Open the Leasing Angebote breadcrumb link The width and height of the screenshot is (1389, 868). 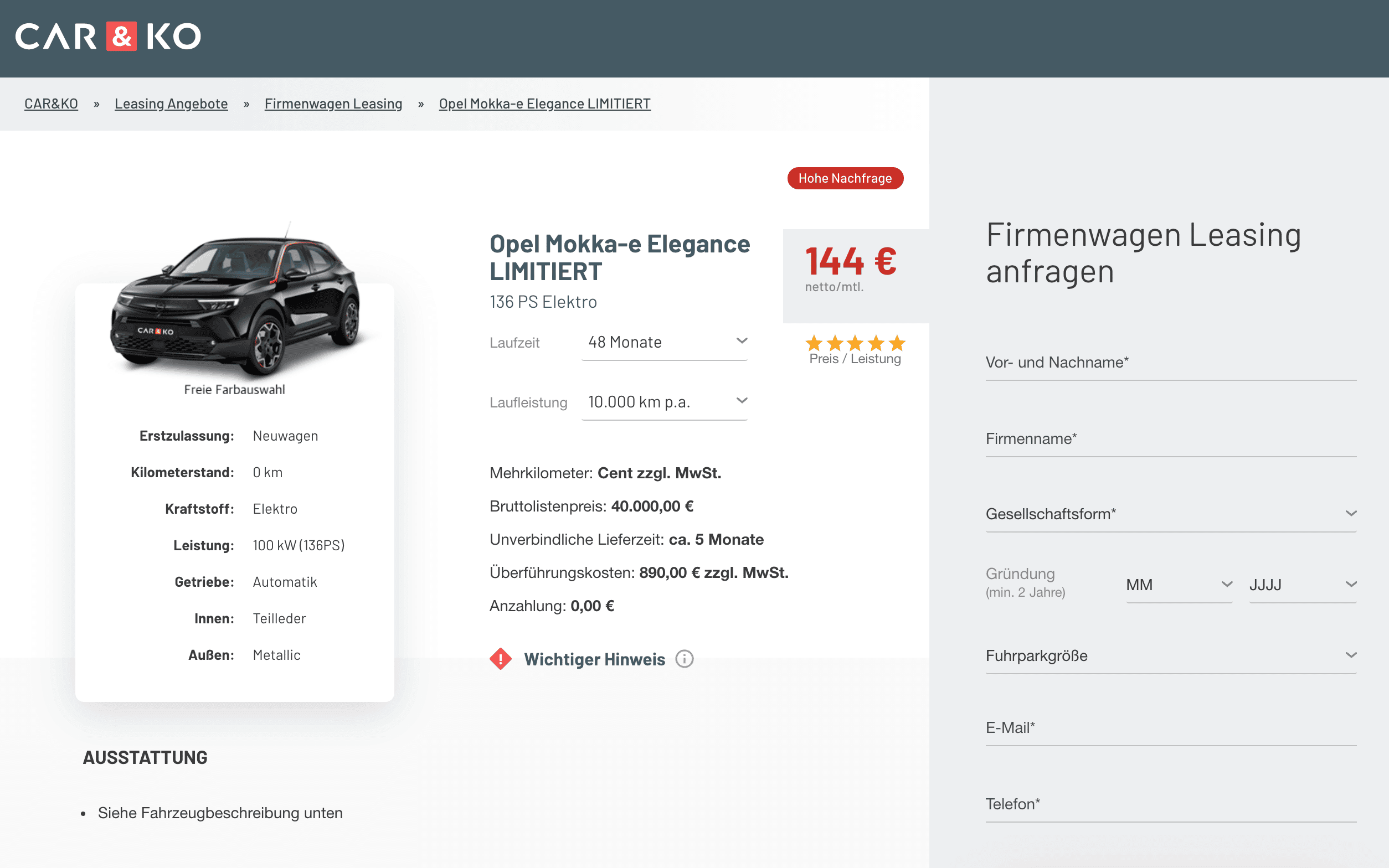171,104
